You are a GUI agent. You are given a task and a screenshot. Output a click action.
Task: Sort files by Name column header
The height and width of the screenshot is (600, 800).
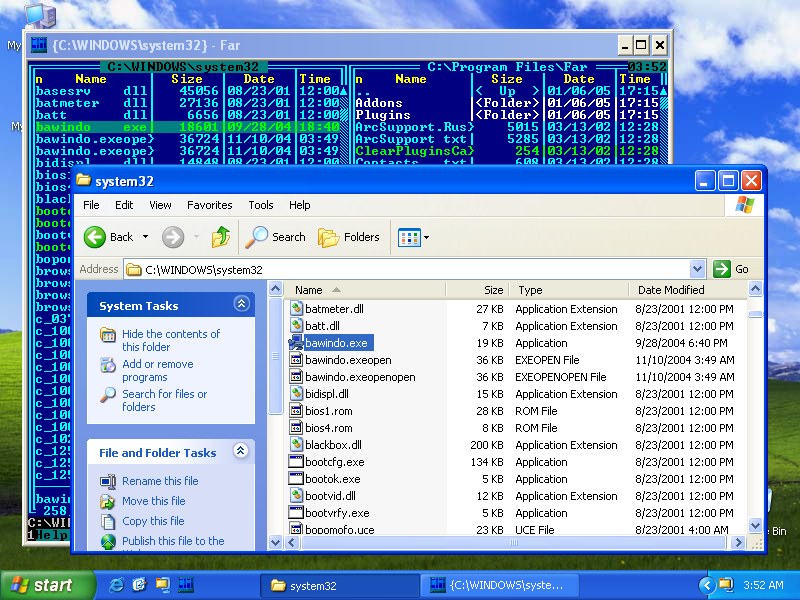(x=363, y=290)
